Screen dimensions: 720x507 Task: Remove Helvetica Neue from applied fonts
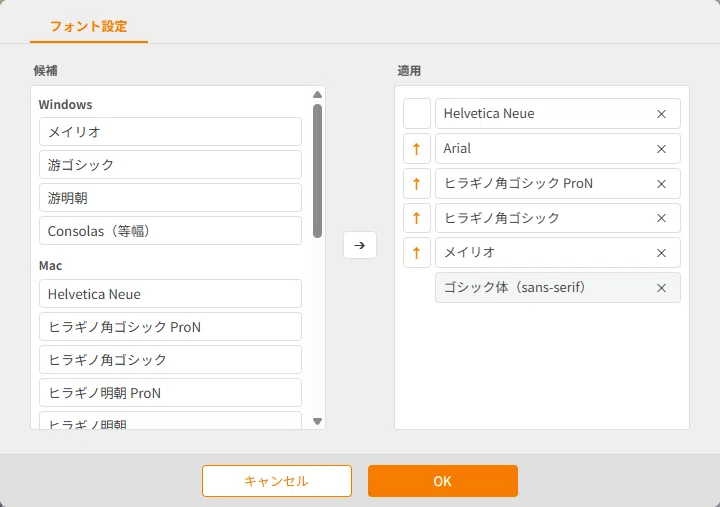(x=661, y=114)
